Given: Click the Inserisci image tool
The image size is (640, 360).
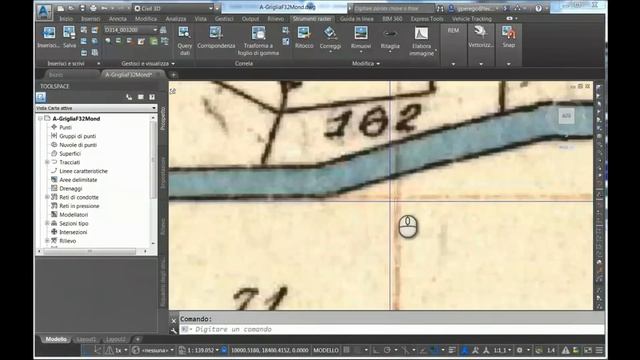Looking at the screenshot, I should click(x=49, y=37).
